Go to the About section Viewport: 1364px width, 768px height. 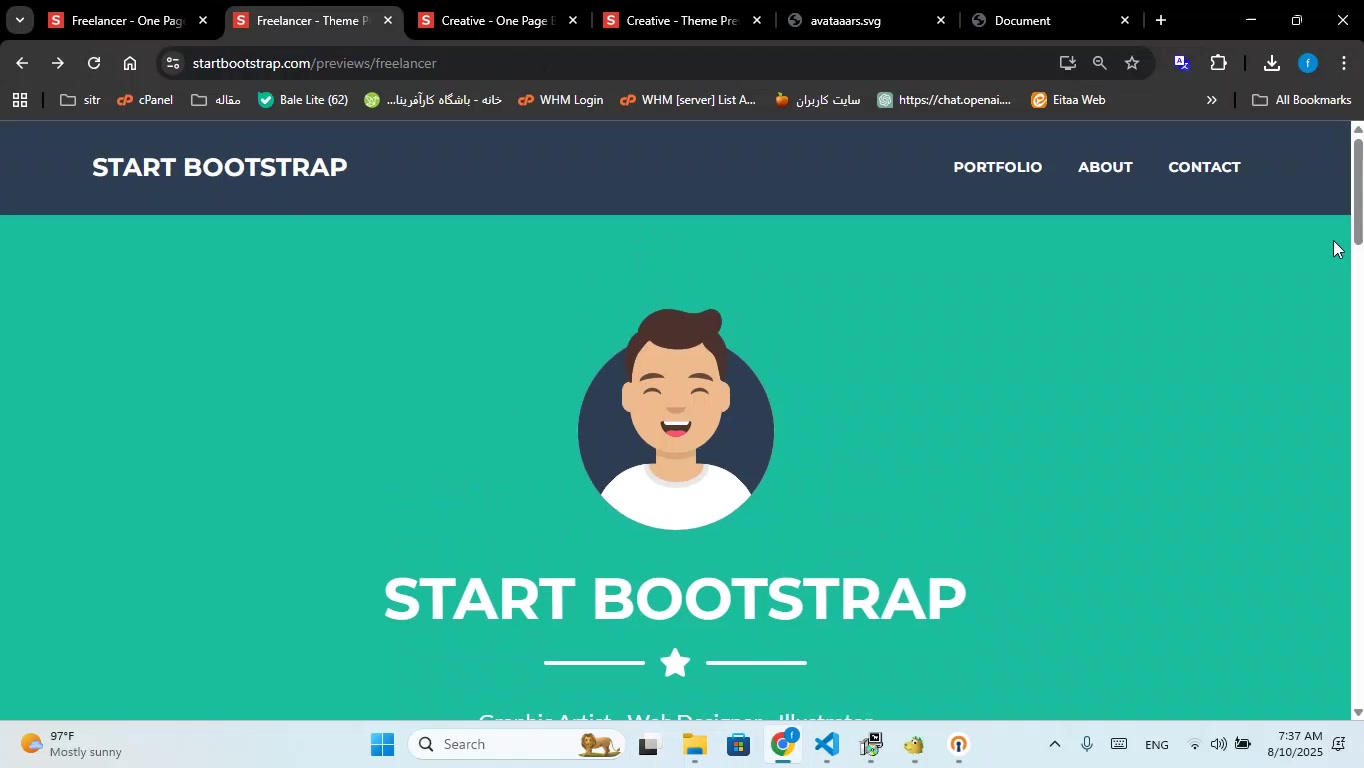click(1105, 167)
